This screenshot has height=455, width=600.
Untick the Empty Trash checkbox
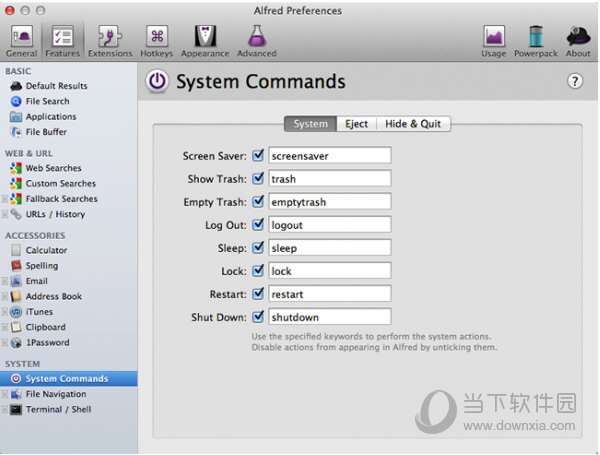[x=258, y=201]
